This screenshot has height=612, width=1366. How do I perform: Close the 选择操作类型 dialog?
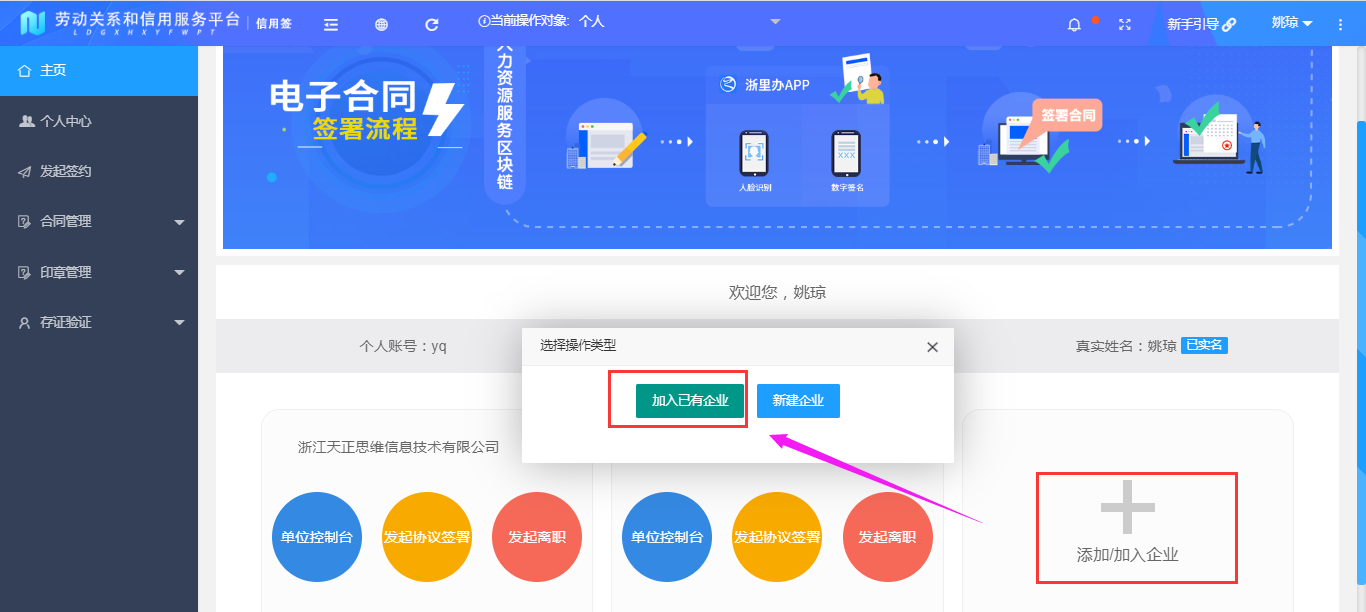(932, 347)
